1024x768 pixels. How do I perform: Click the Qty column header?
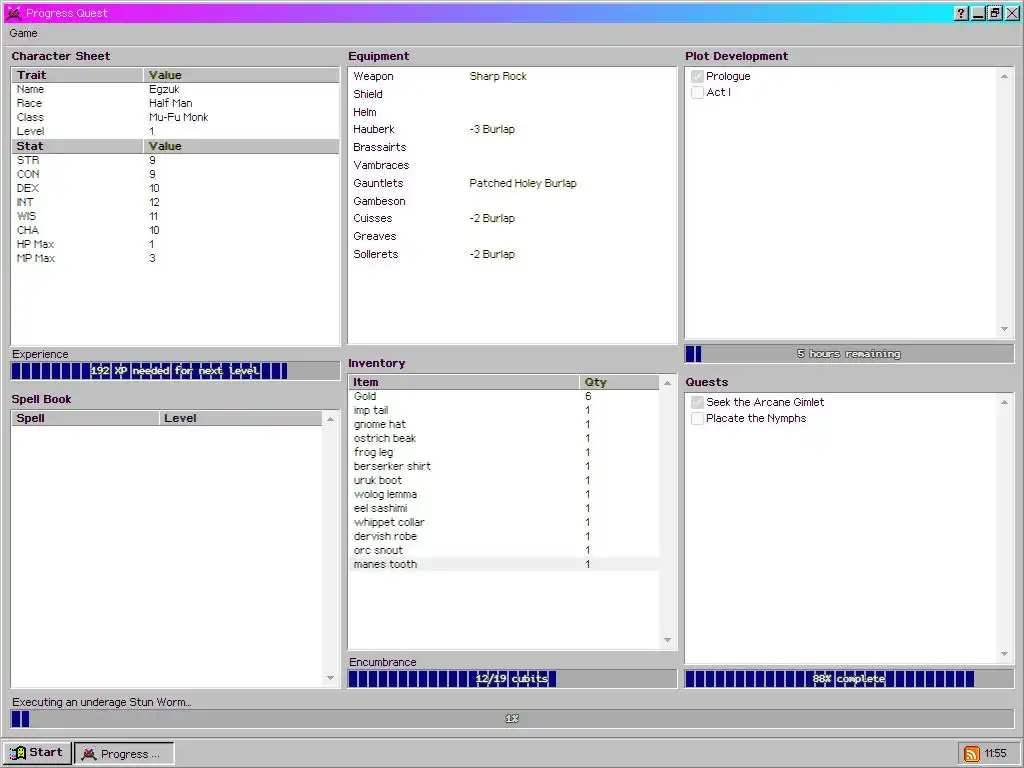coord(619,383)
